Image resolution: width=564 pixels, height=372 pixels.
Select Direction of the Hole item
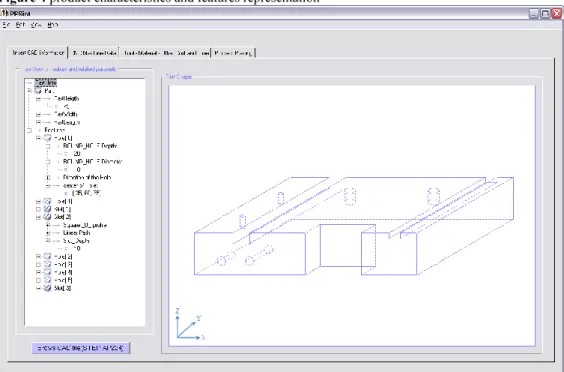pyautogui.click(x=87, y=177)
